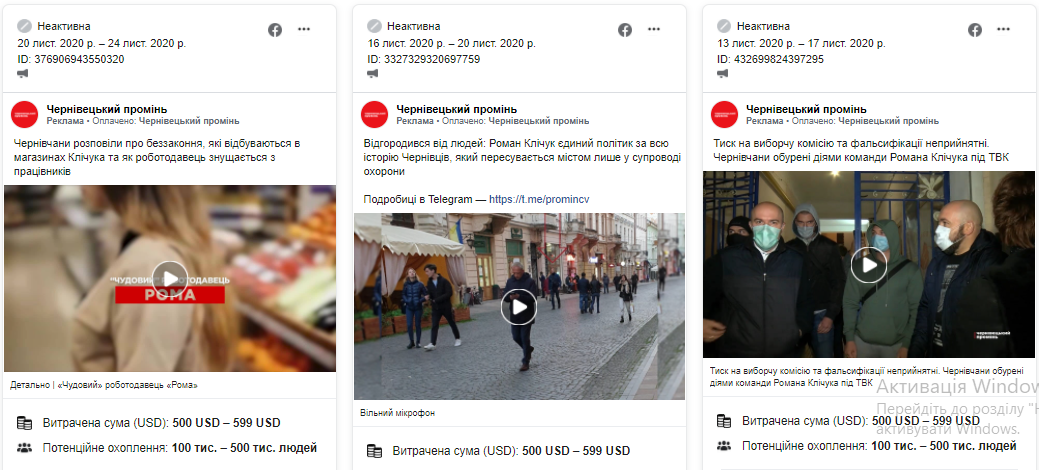Screen dimensions: 1039x470
Task: Open three-dot menu on ad ID 432699824397295
Action: (x=1004, y=29)
